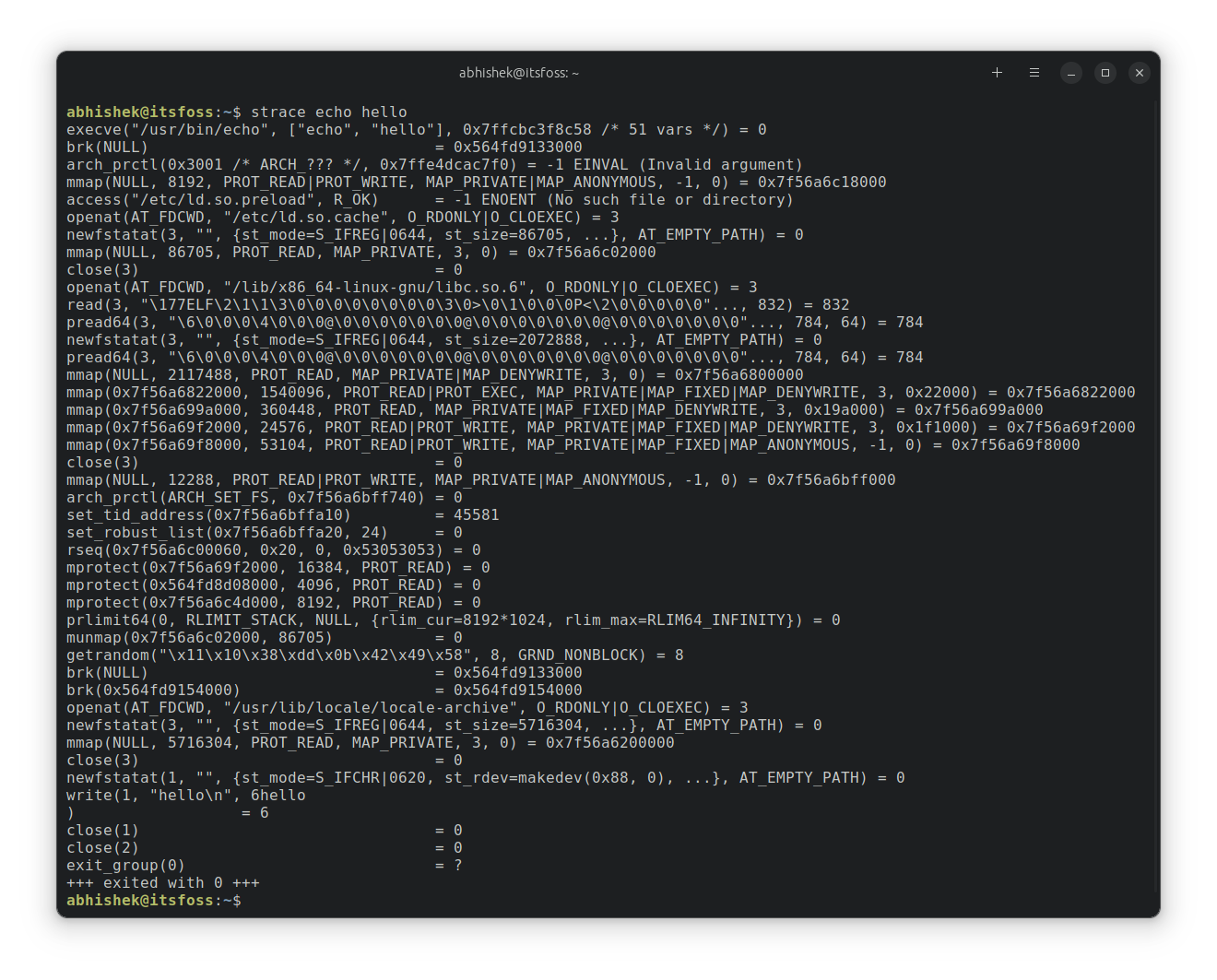Click the exit_group(0) line
This screenshot has width=1217, height=980.
click(x=265, y=866)
